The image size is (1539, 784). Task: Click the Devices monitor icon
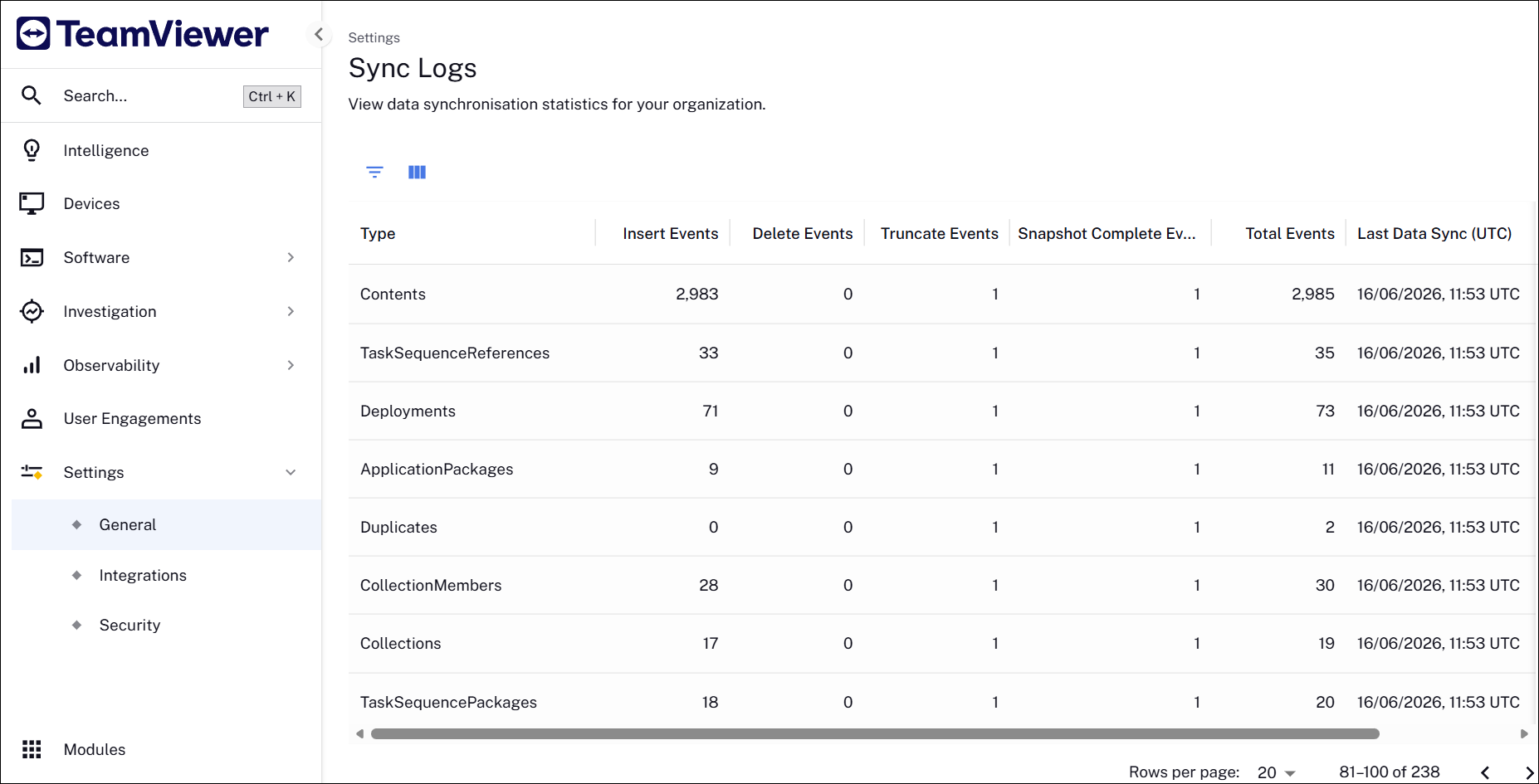coord(32,203)
